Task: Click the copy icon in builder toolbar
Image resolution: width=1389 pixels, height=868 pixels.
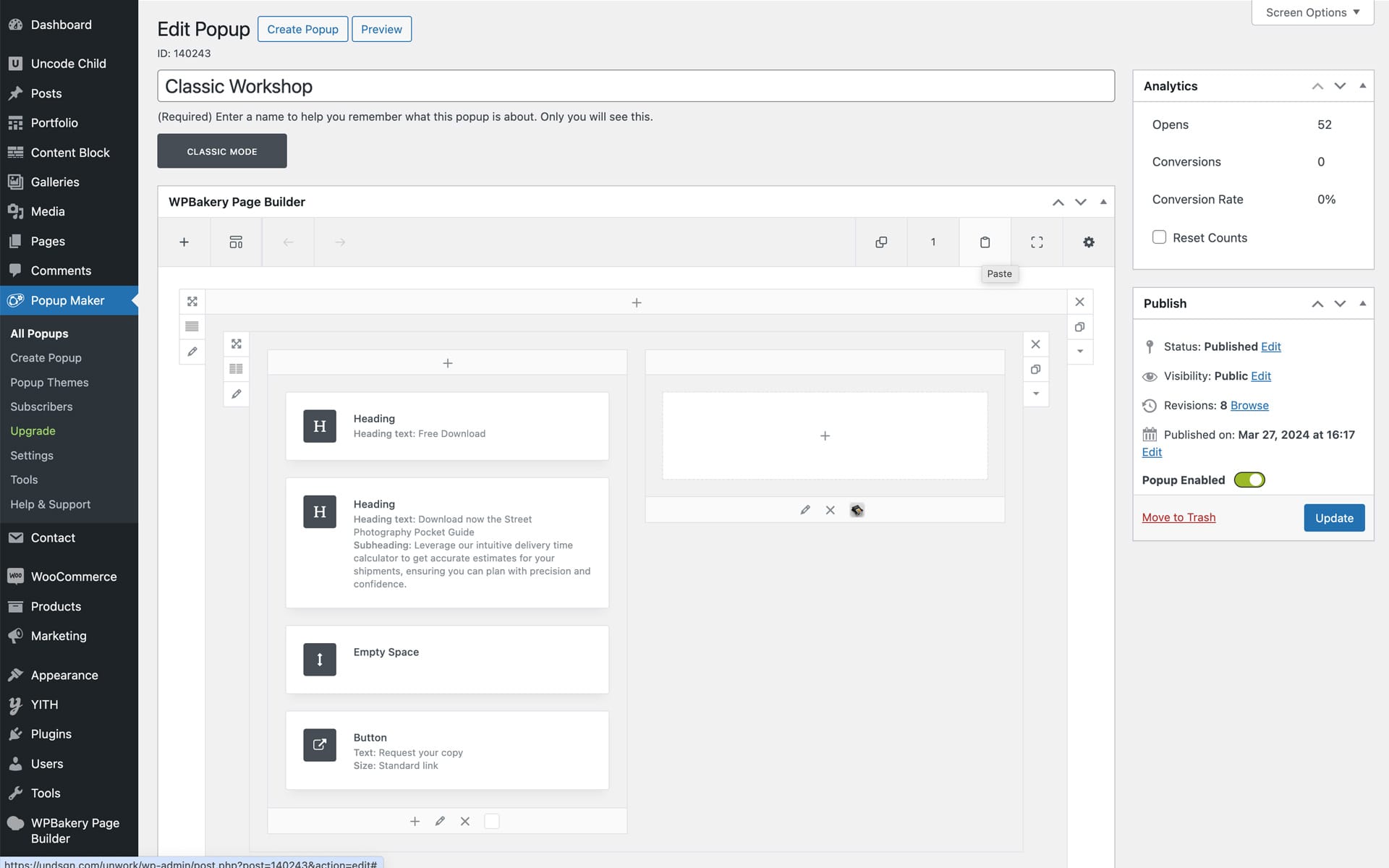Action: tap(881, 242)
